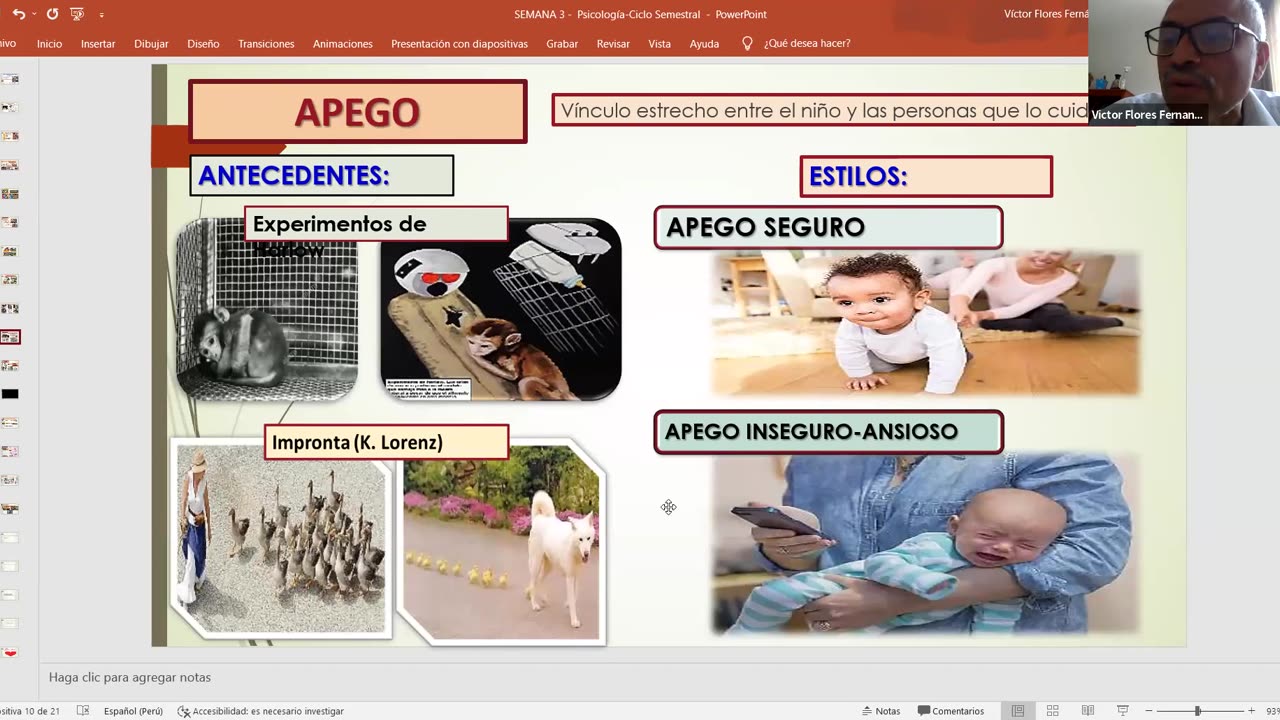Open the Inicio ribbon tab
The width and height of the screenshot is (1280, 720).
49,44
